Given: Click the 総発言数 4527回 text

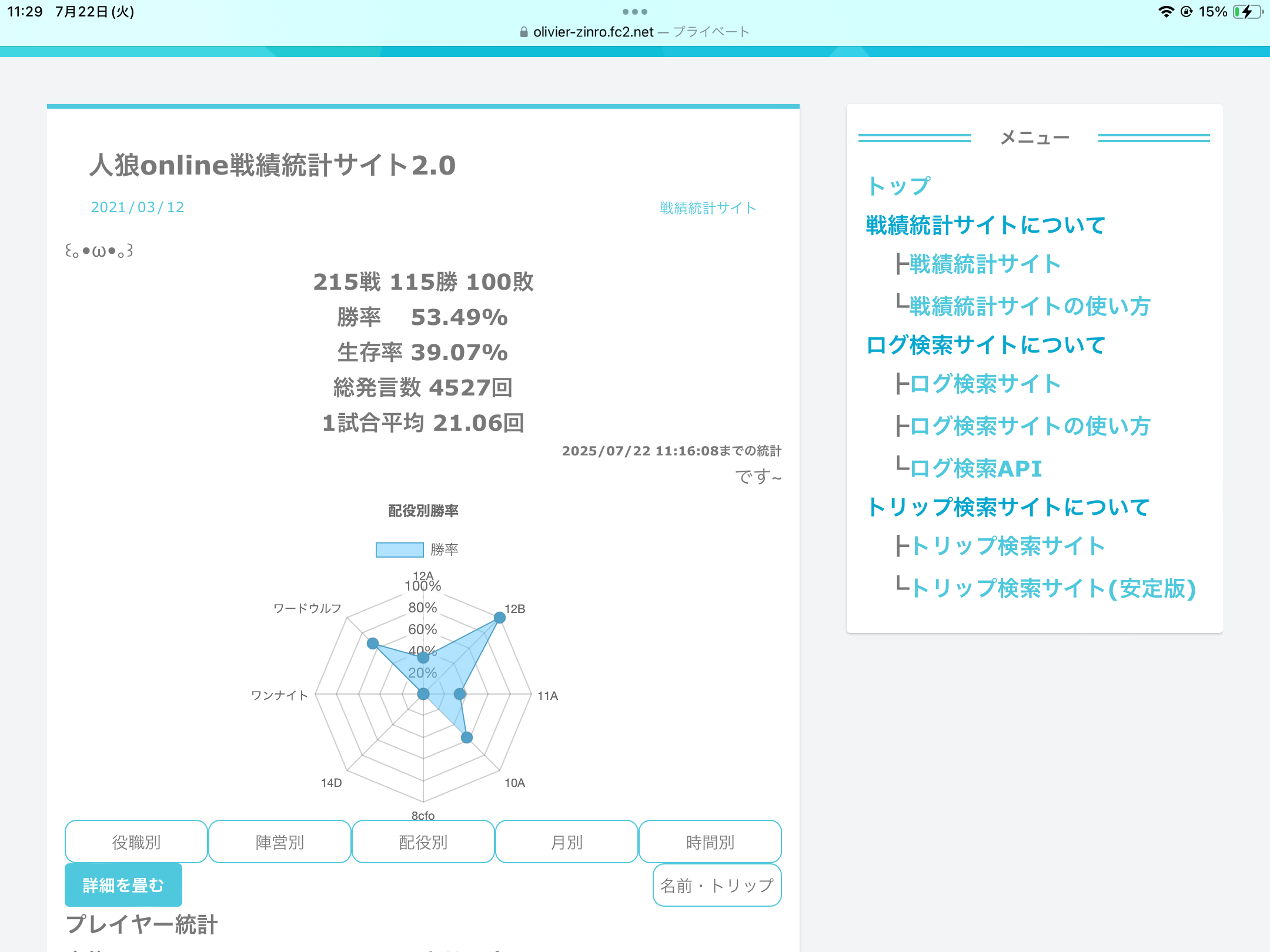Looking at the screenshot, I should [423, 388].
